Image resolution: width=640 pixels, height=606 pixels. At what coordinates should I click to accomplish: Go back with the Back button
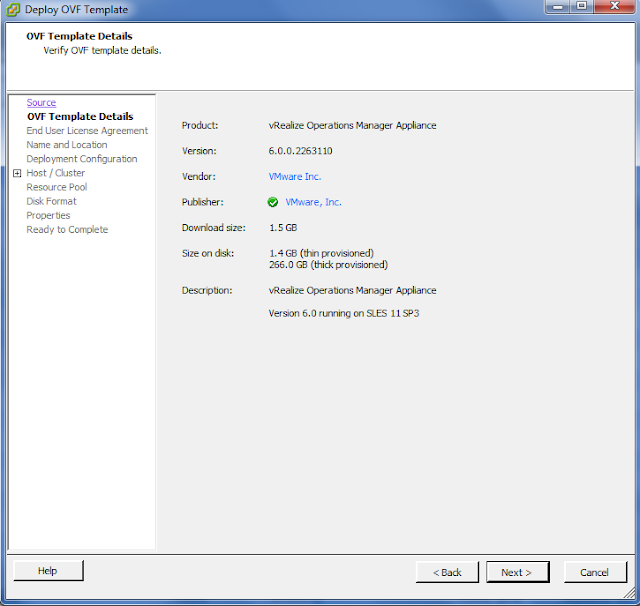447,572
